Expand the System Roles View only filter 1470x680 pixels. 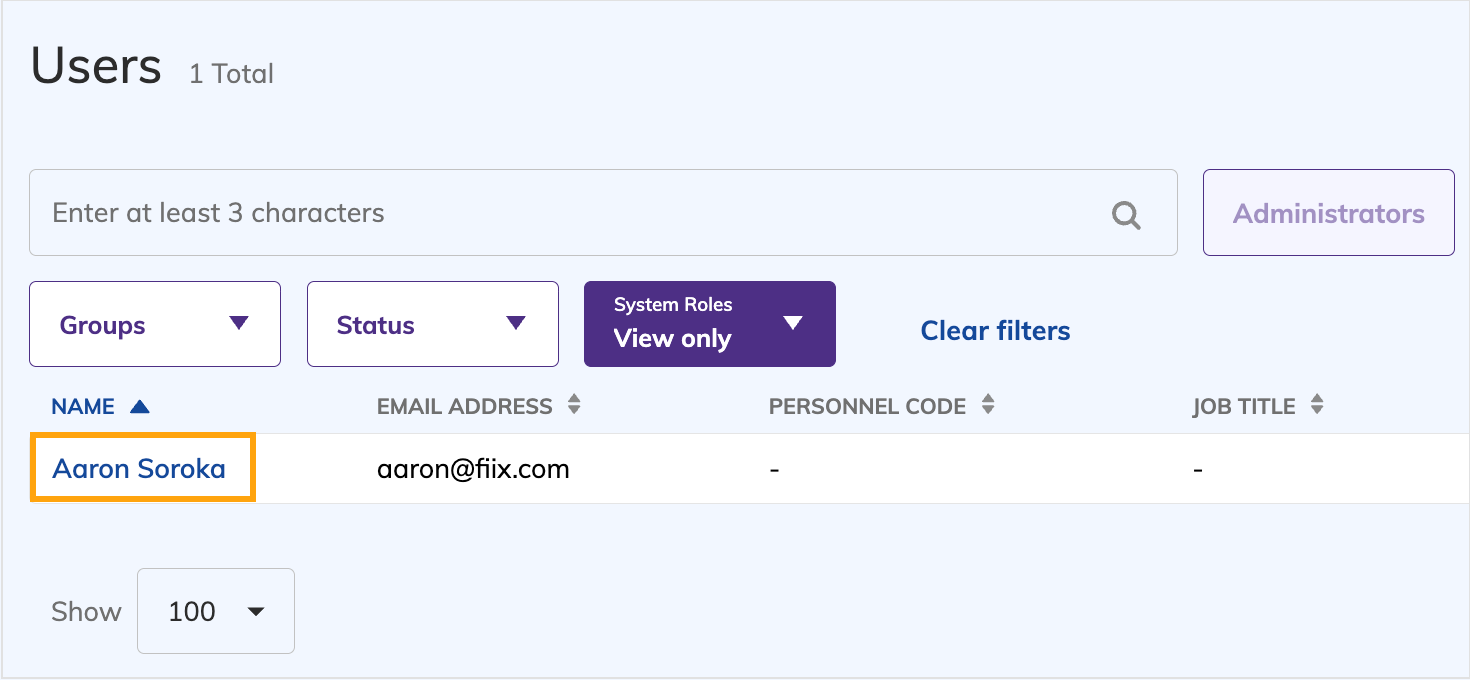709,324
